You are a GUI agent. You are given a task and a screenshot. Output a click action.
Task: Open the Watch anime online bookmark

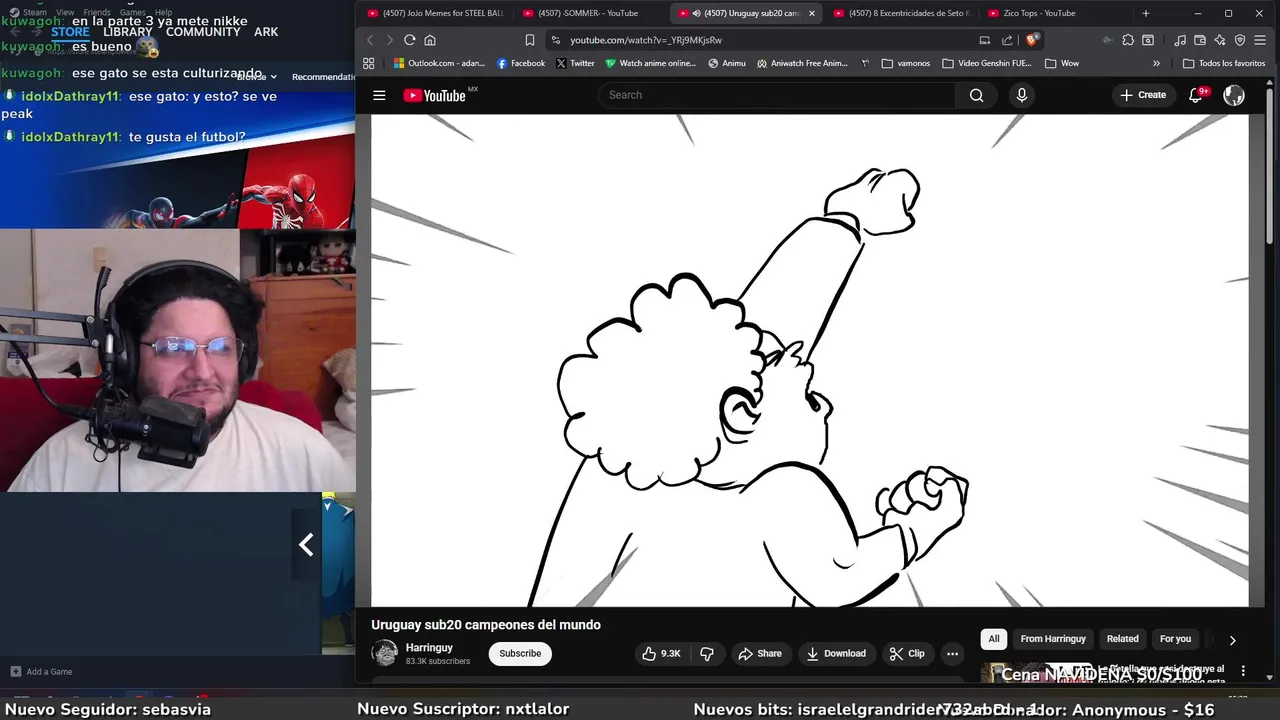[650, 63]
